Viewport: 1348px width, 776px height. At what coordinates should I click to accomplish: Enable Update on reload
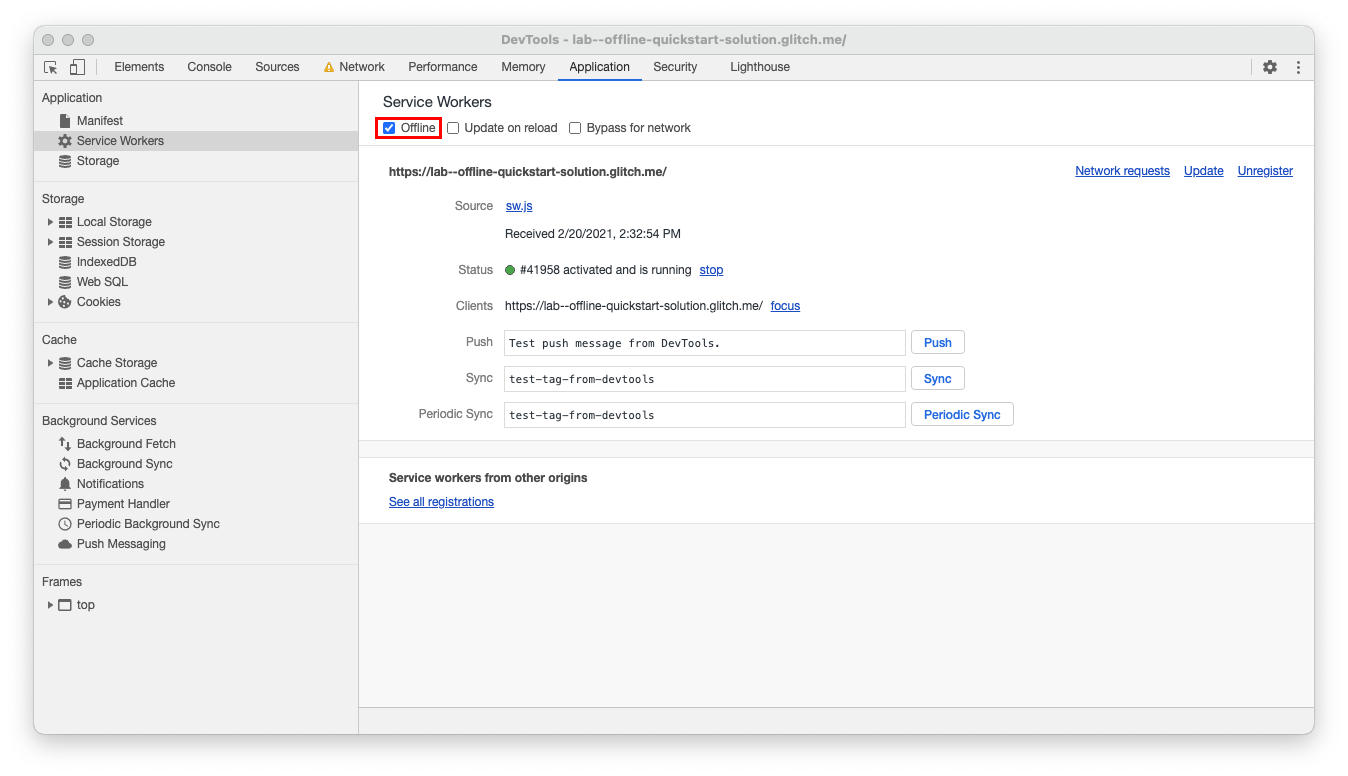coord(453,127)
